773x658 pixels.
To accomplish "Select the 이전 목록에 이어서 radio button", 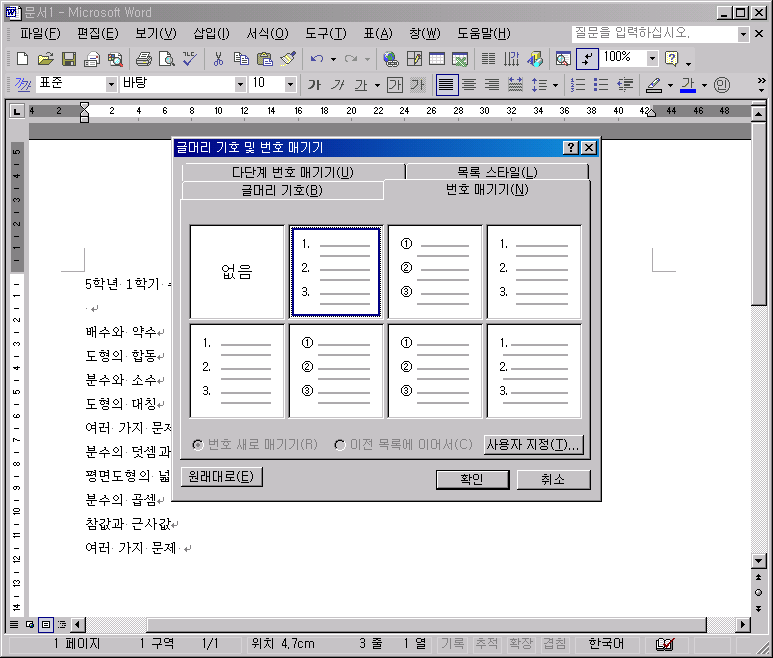I will click(340, 444).
